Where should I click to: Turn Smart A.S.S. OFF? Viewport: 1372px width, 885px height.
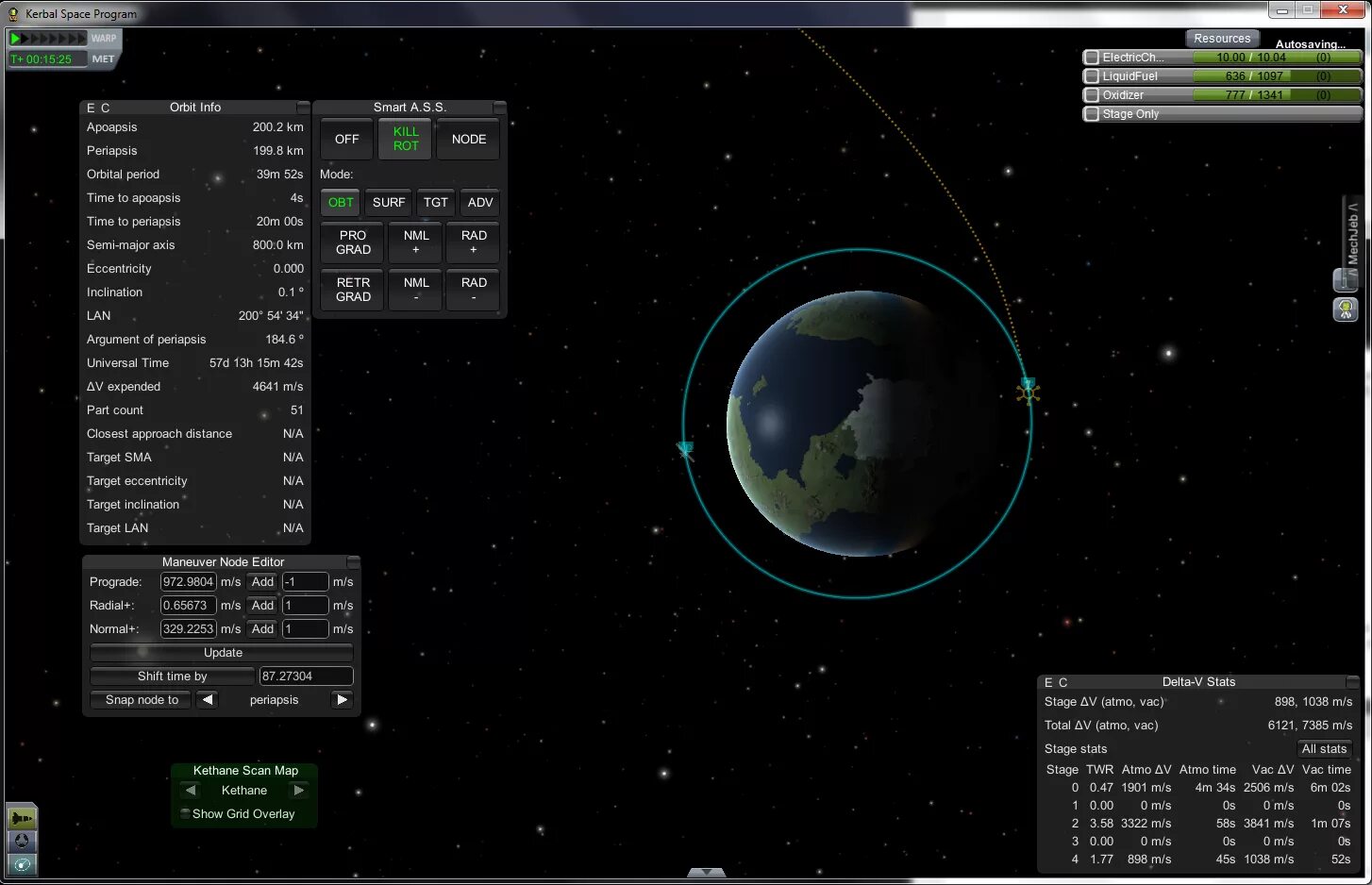(347, 139)
